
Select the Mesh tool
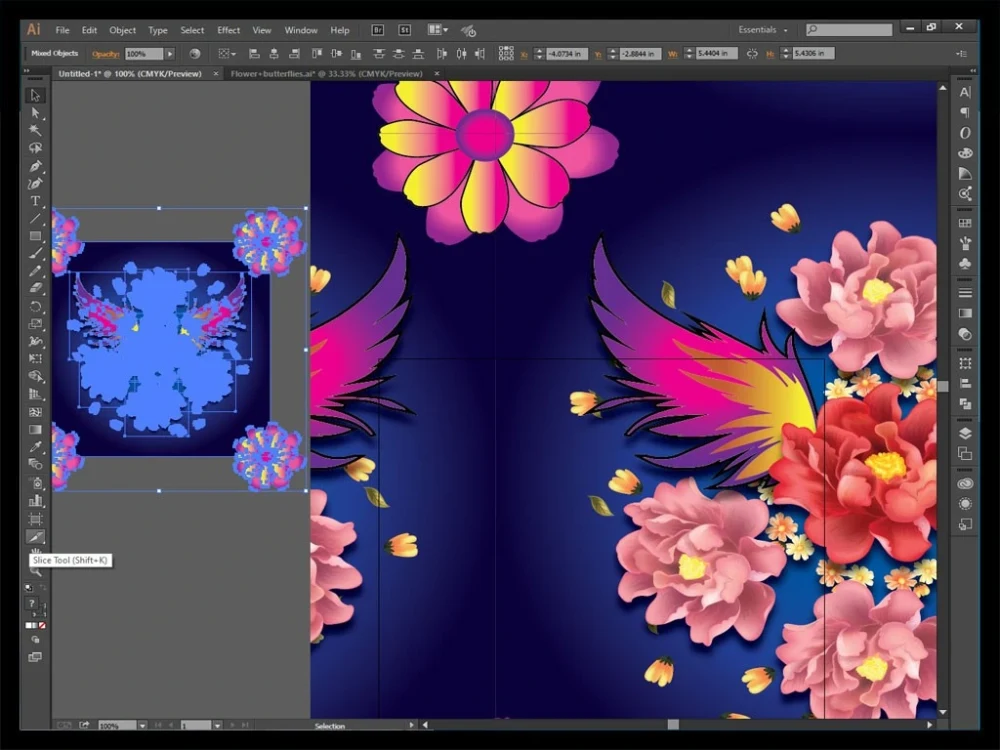[x=35, y=412]
